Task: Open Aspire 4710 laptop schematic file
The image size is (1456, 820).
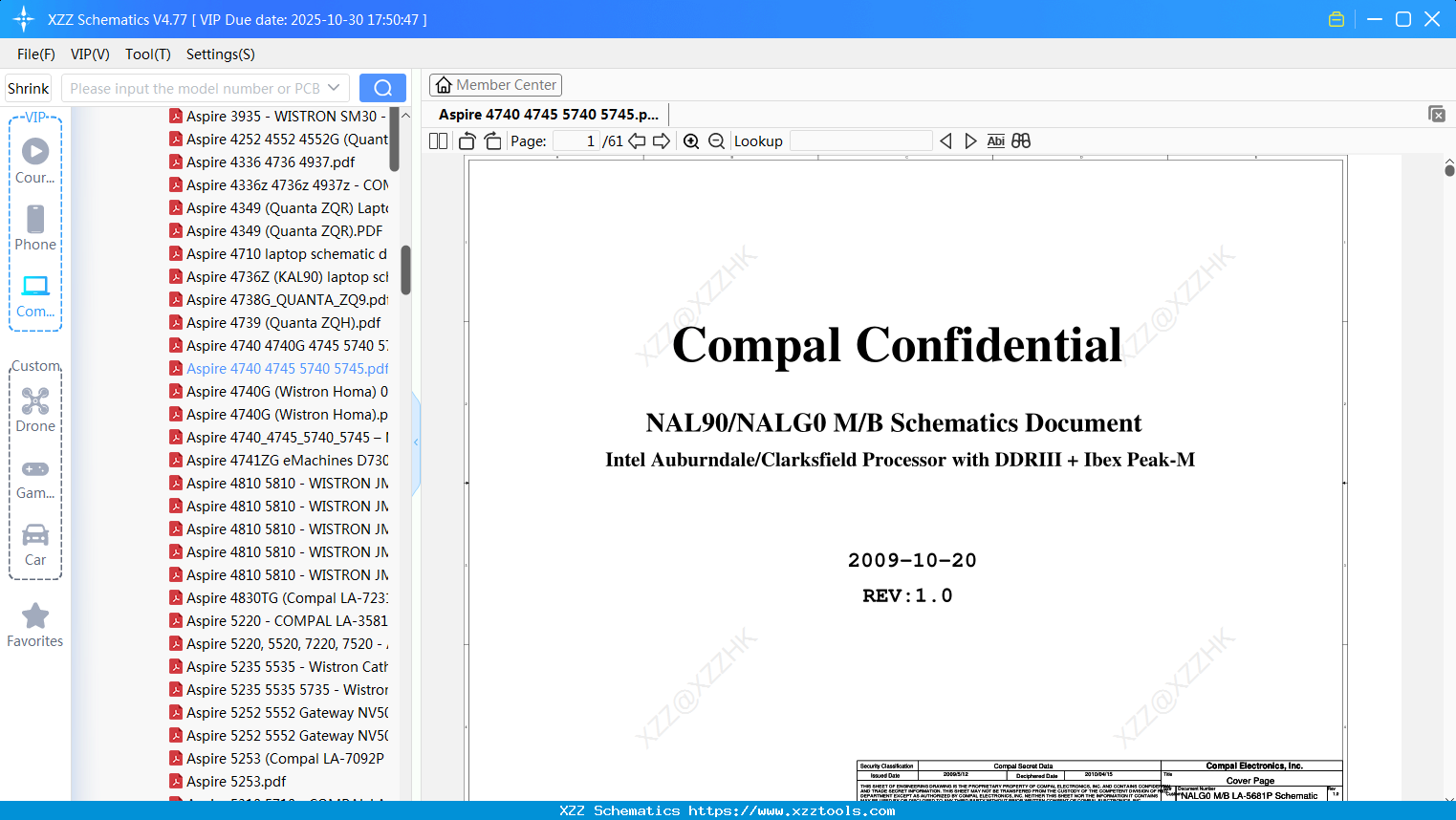Action: click(x=278, y=254)
